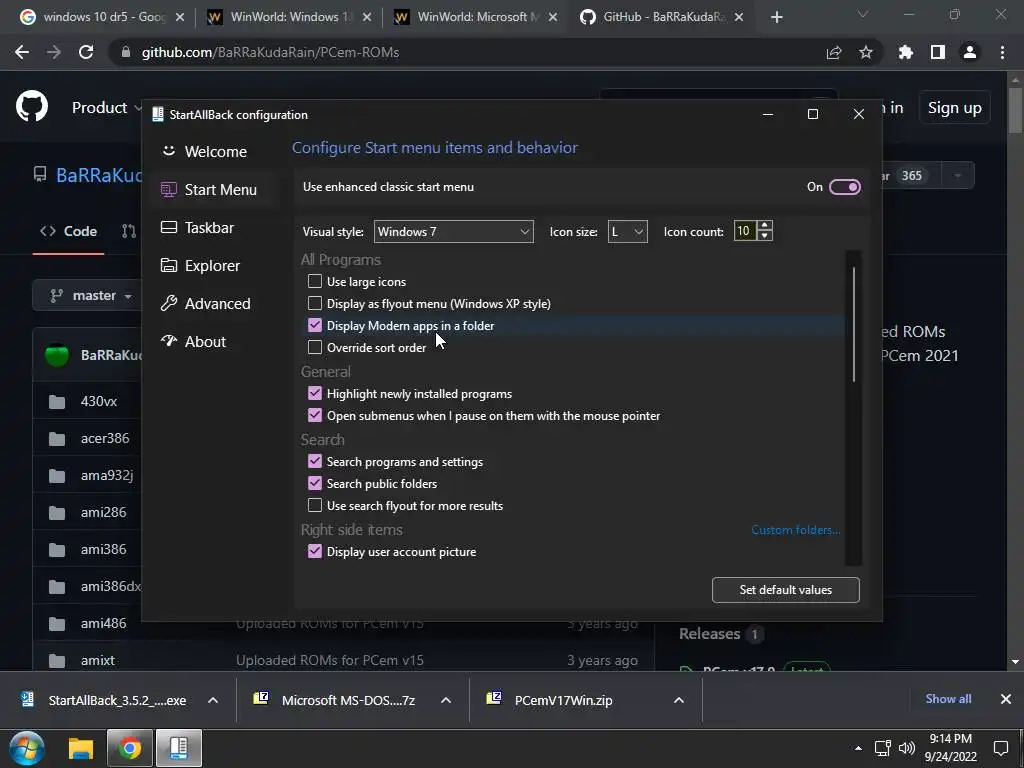The width and height of the screenshot is (1024, 768).
Task: Go back in Chrome
Action: (x=22, y=52)
